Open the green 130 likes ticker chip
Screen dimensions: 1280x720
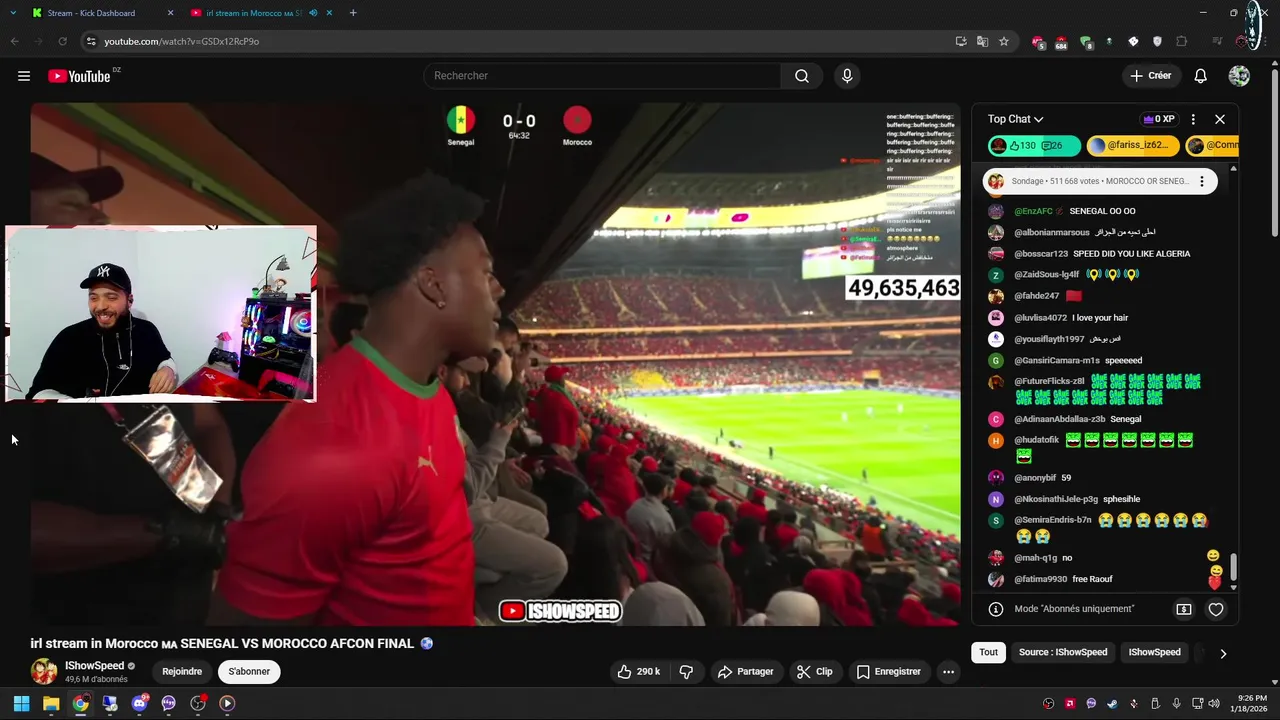(x=1034, y=145)
